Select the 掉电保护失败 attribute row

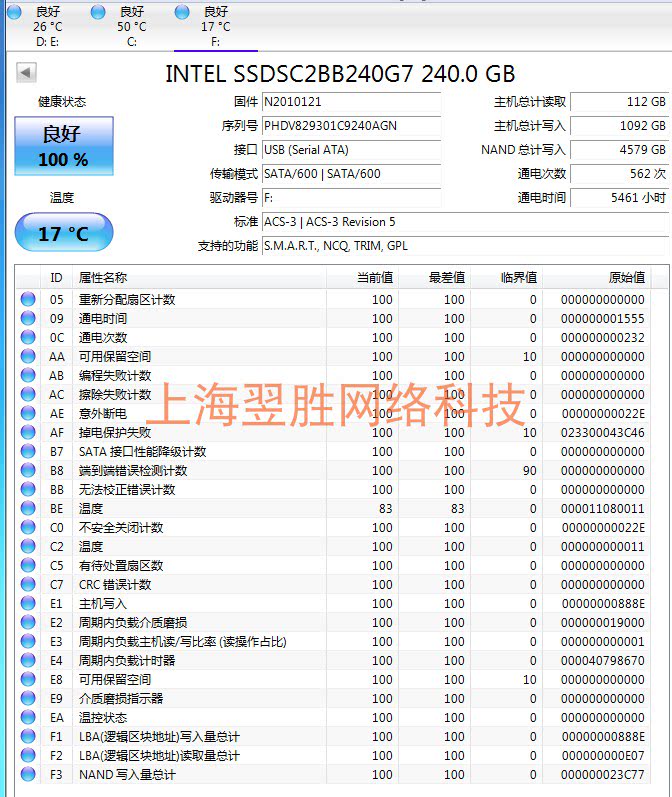tap(333, 432)
